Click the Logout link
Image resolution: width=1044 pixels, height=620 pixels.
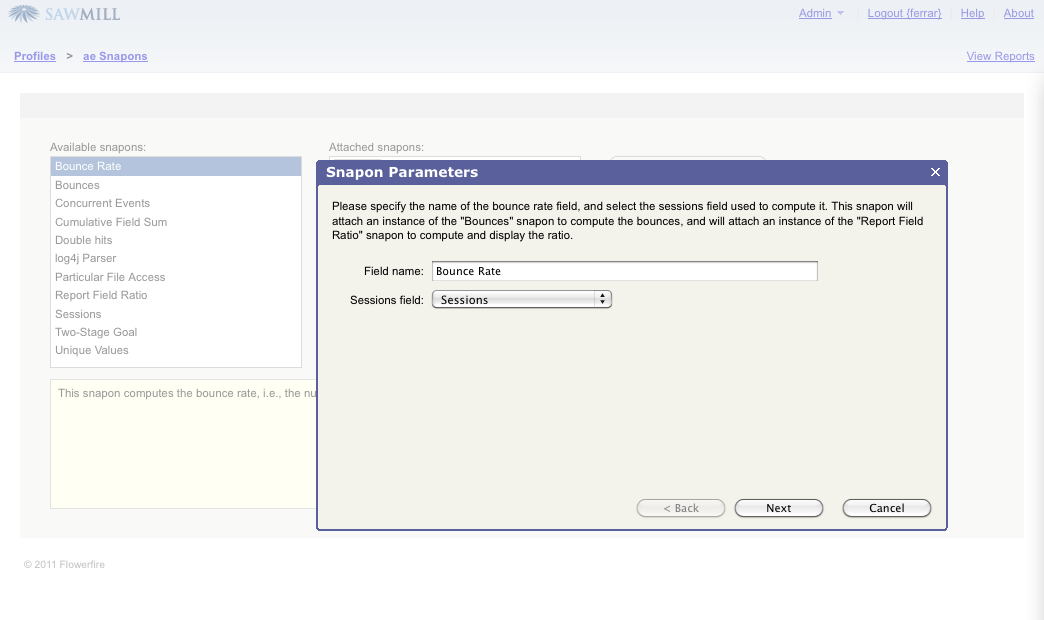pos(904,13)
